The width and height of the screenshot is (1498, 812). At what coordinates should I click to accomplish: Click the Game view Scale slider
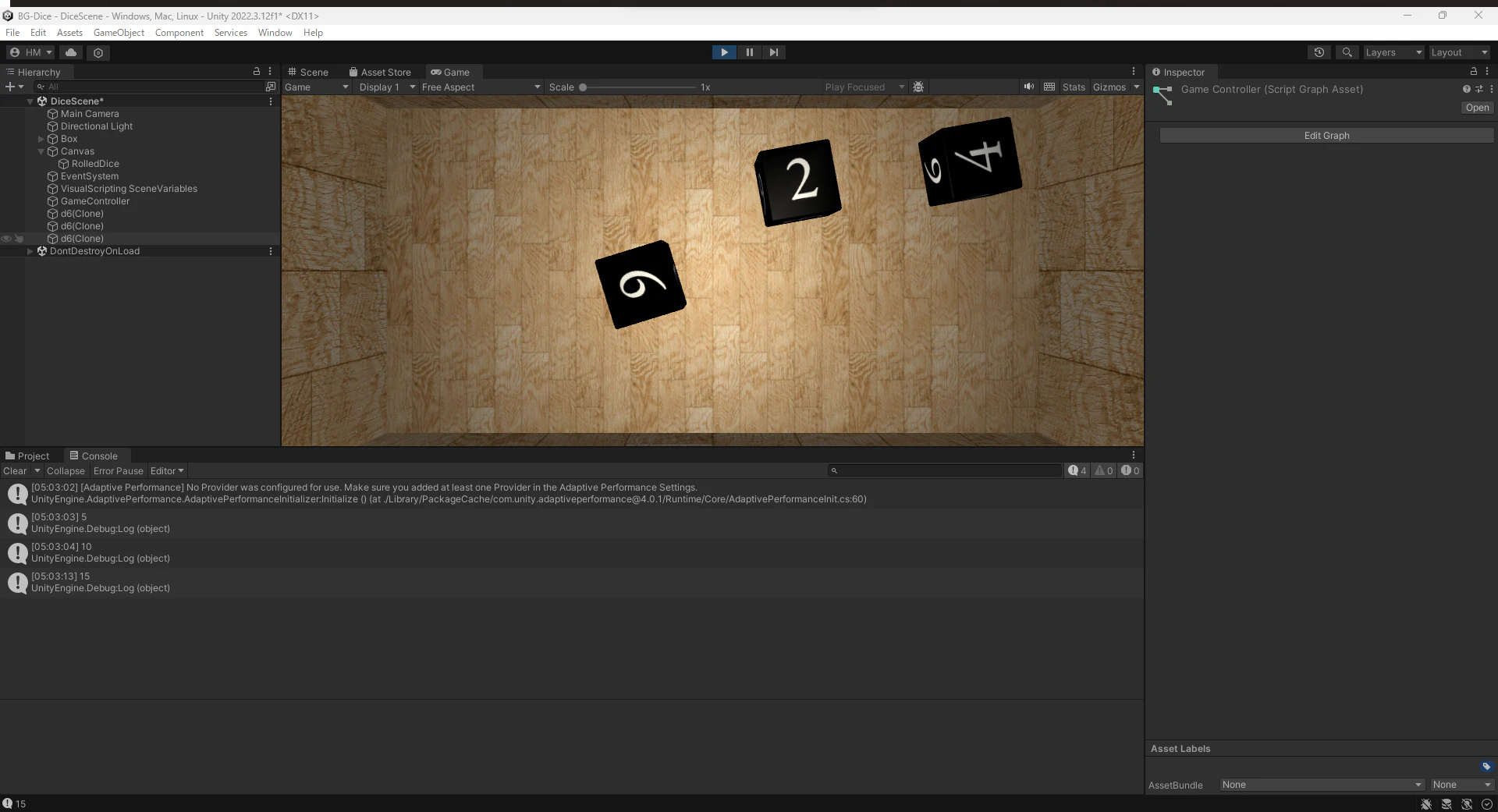[638, 87]
